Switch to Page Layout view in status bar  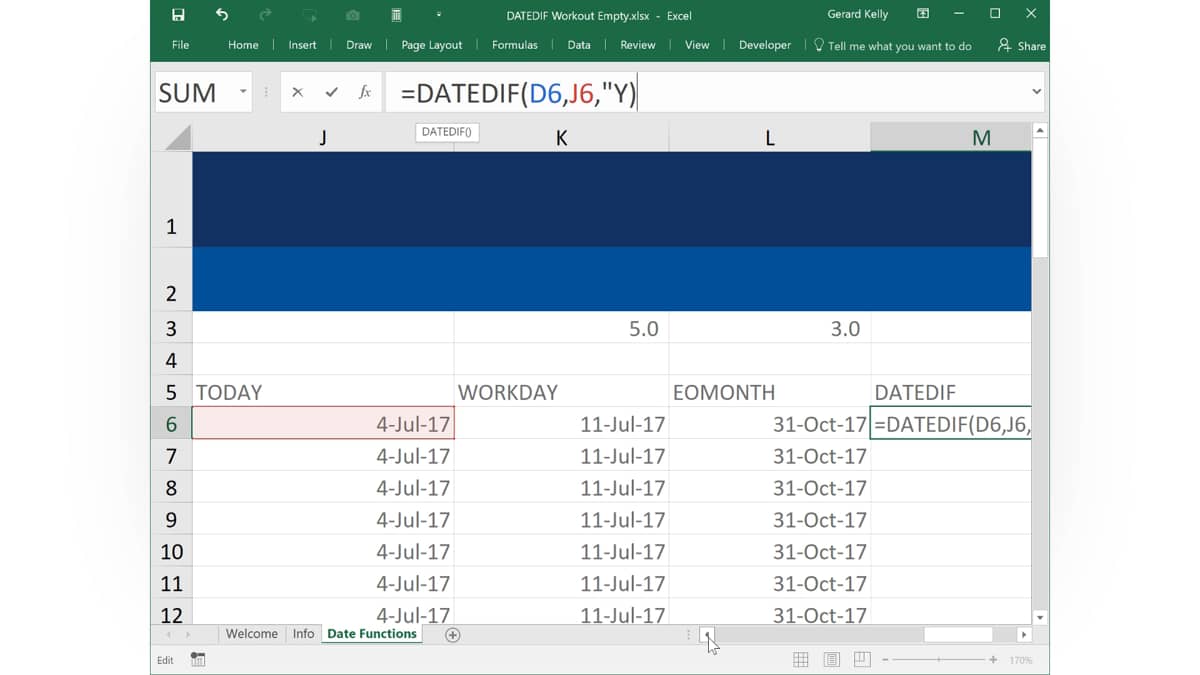coord(832,660)
